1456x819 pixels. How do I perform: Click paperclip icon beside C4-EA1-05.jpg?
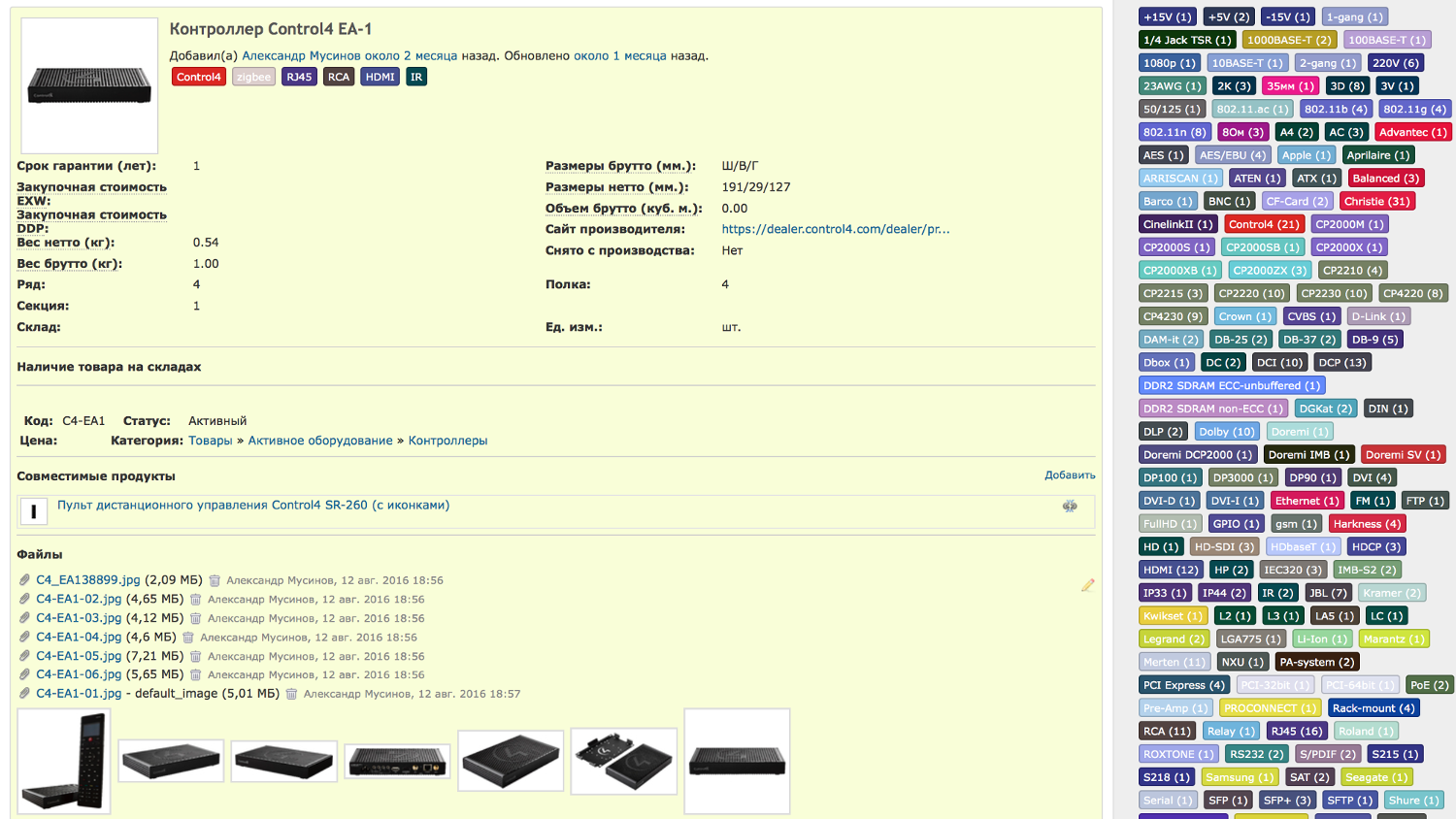(x=24, y=656)
